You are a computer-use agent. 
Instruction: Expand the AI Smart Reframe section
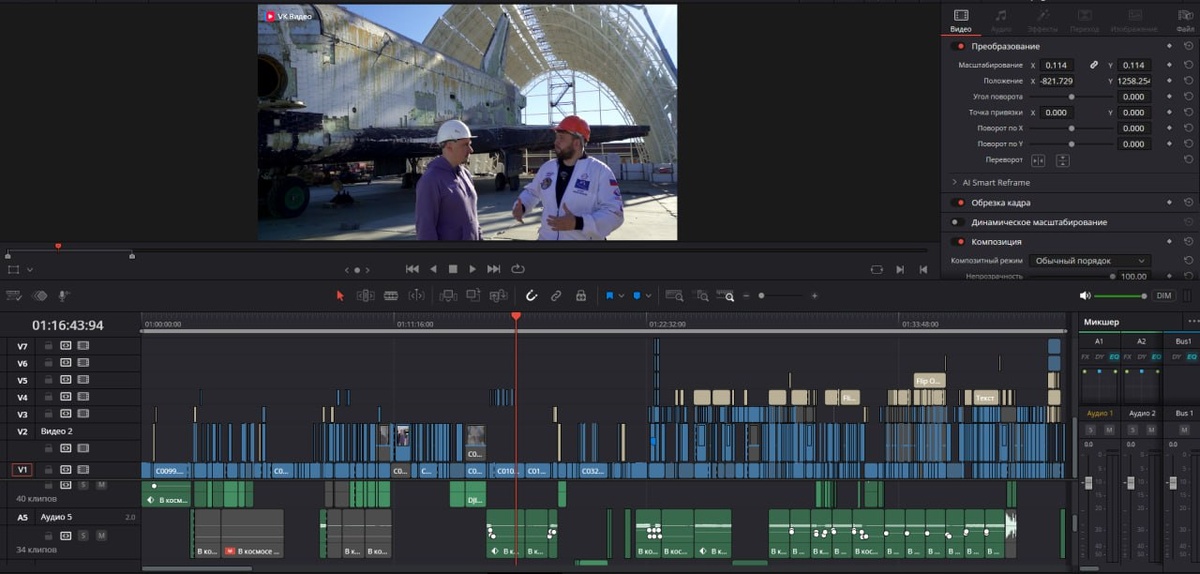point(955,183)
